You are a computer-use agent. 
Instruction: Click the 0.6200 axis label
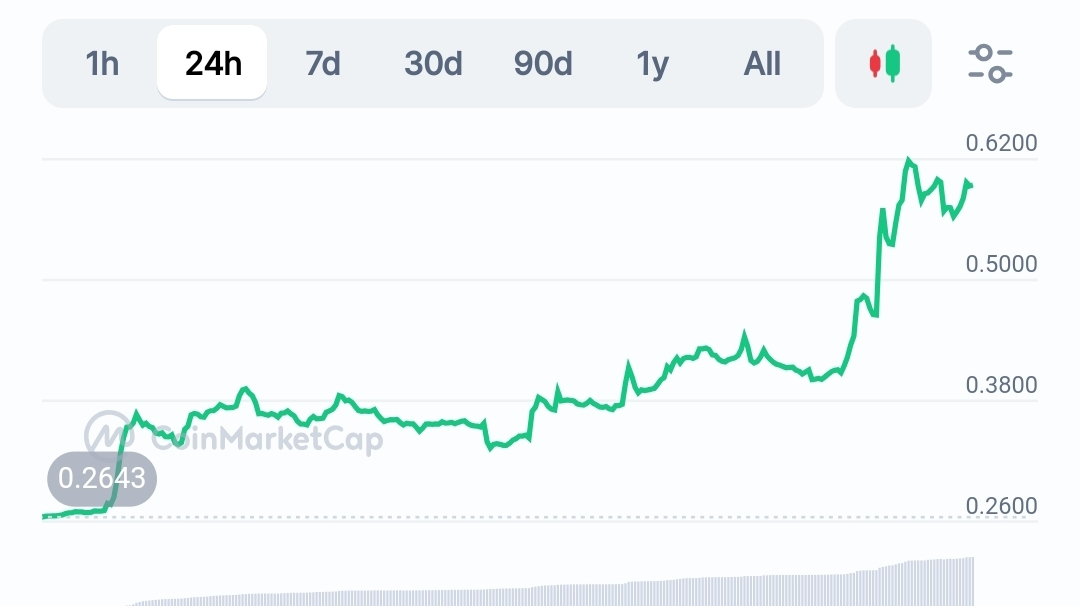click(1001, 144)
